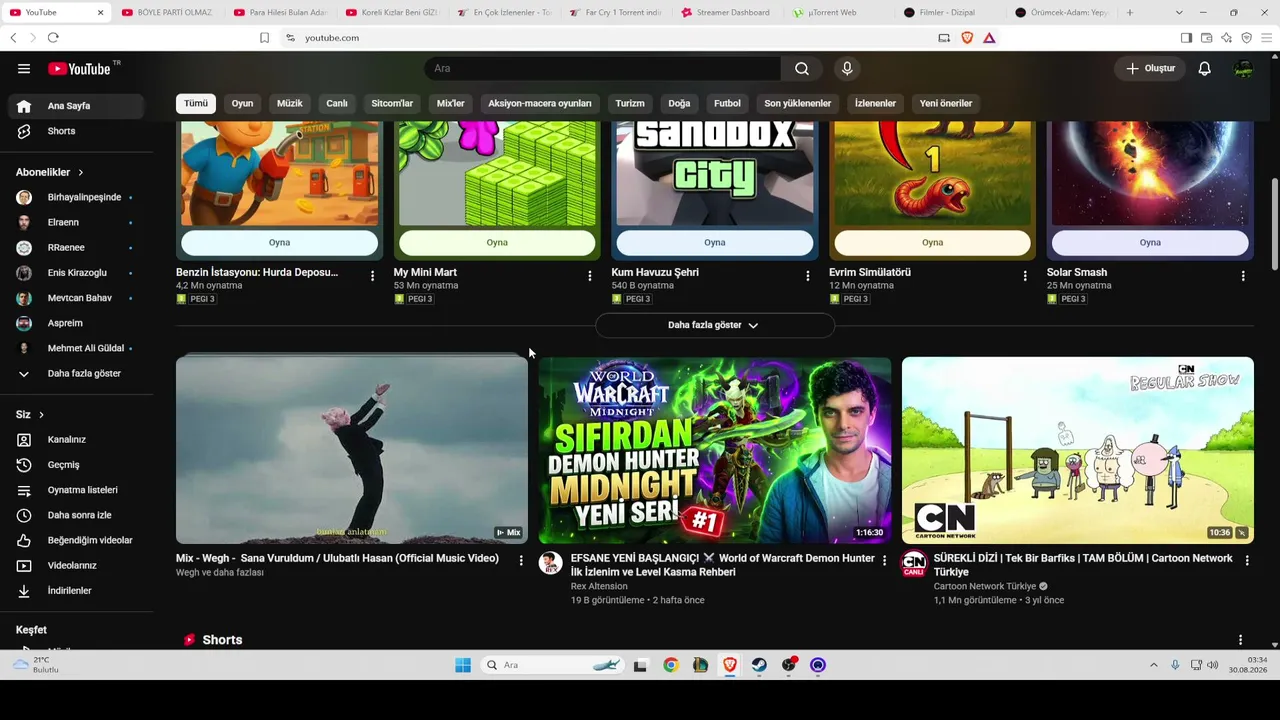Open Steam from the taskbar

[x=759, y=665]
